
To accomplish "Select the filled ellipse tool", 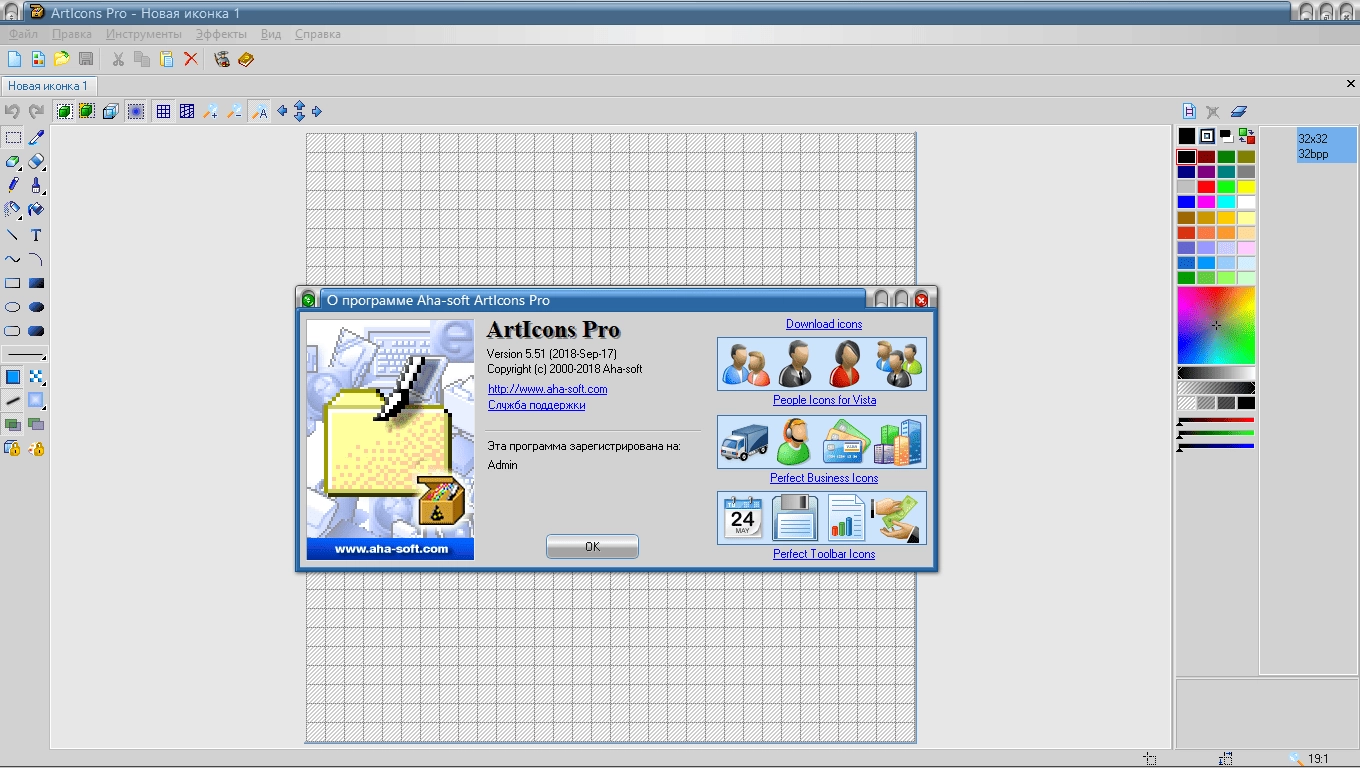I will tap(36, 307).
